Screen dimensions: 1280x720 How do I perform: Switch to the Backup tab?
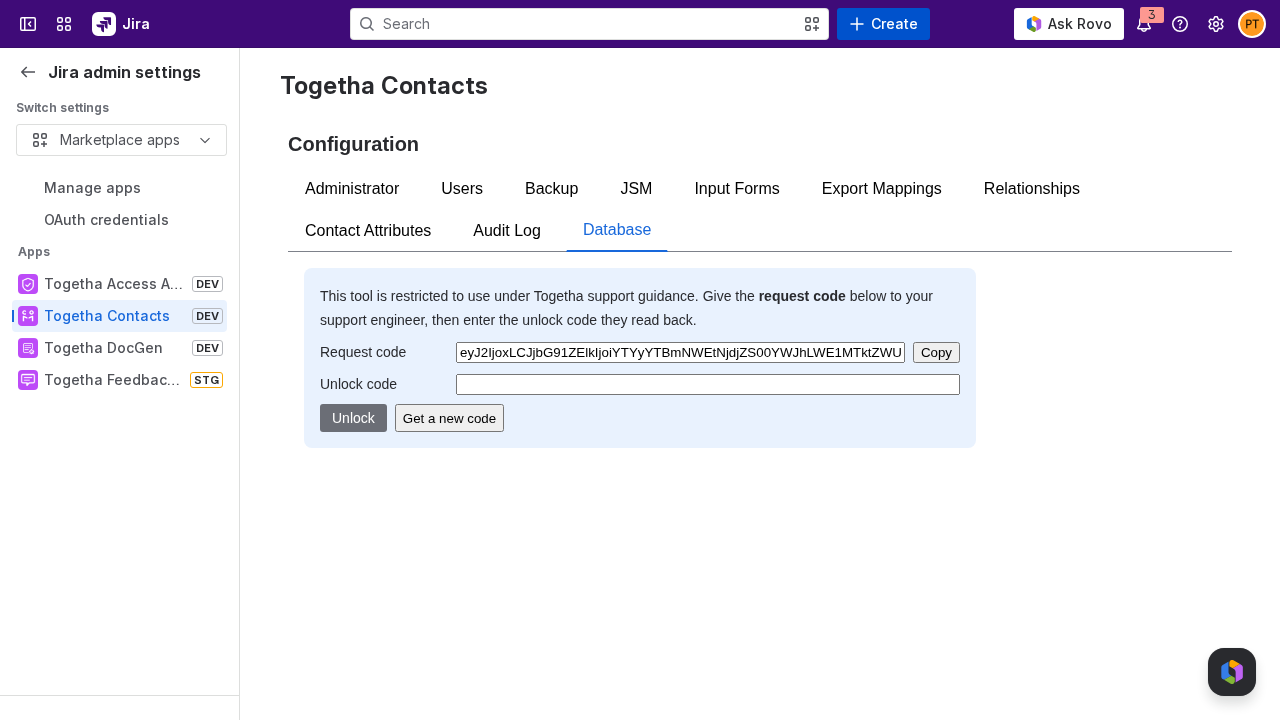552,188
